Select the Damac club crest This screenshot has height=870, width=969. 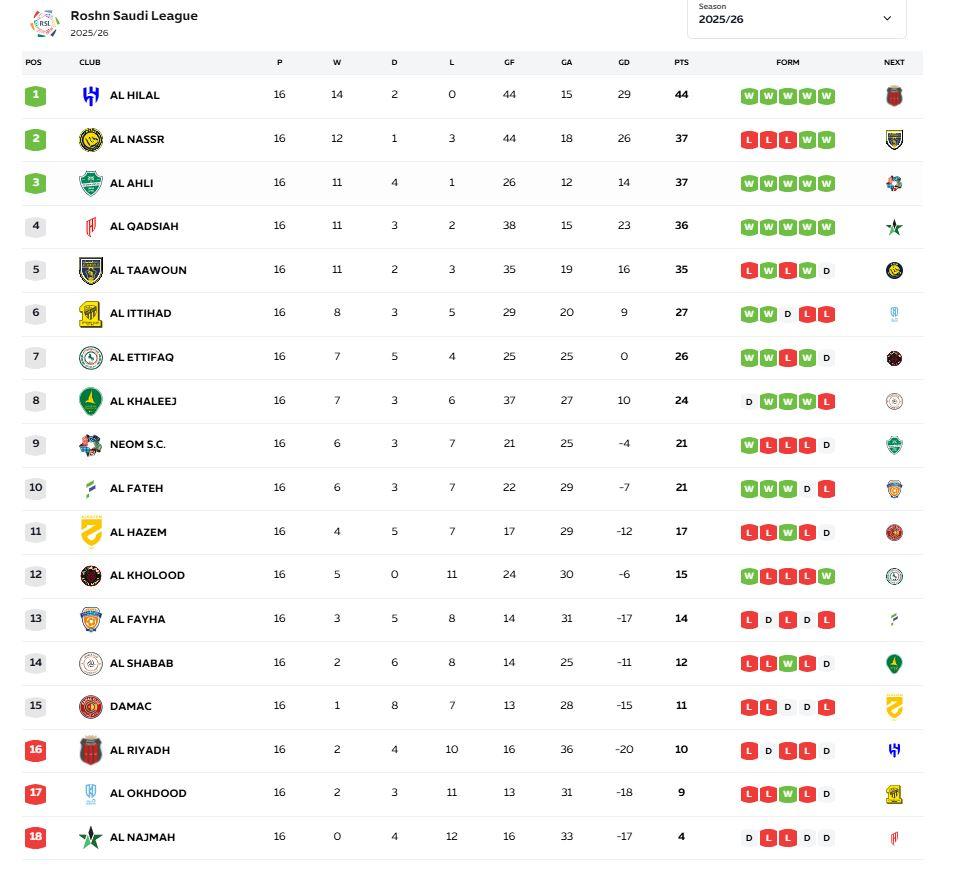tap(88, 706)
